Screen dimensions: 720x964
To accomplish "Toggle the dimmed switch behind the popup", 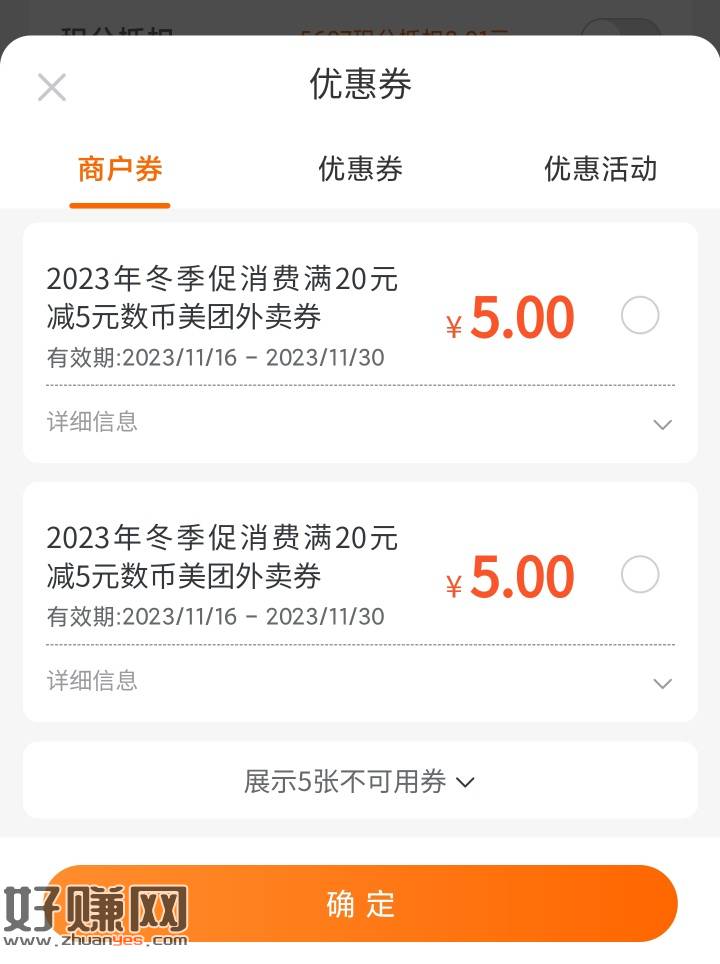I will 621,27.
